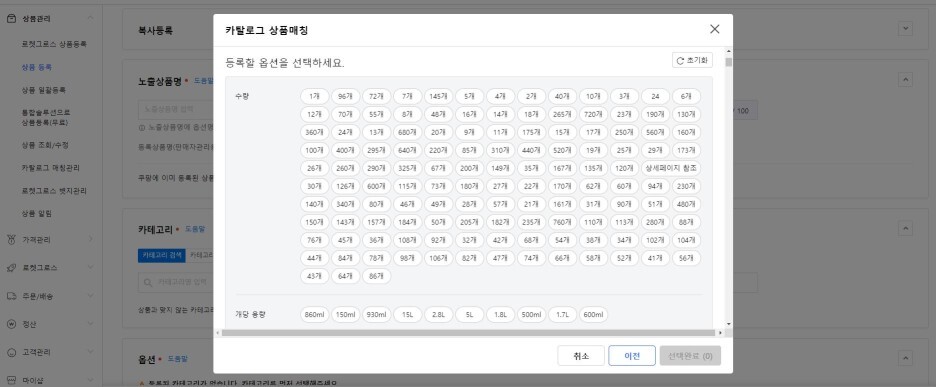Expand the 고객관리 sidebar chevron
936x387 pixels.
90,352
